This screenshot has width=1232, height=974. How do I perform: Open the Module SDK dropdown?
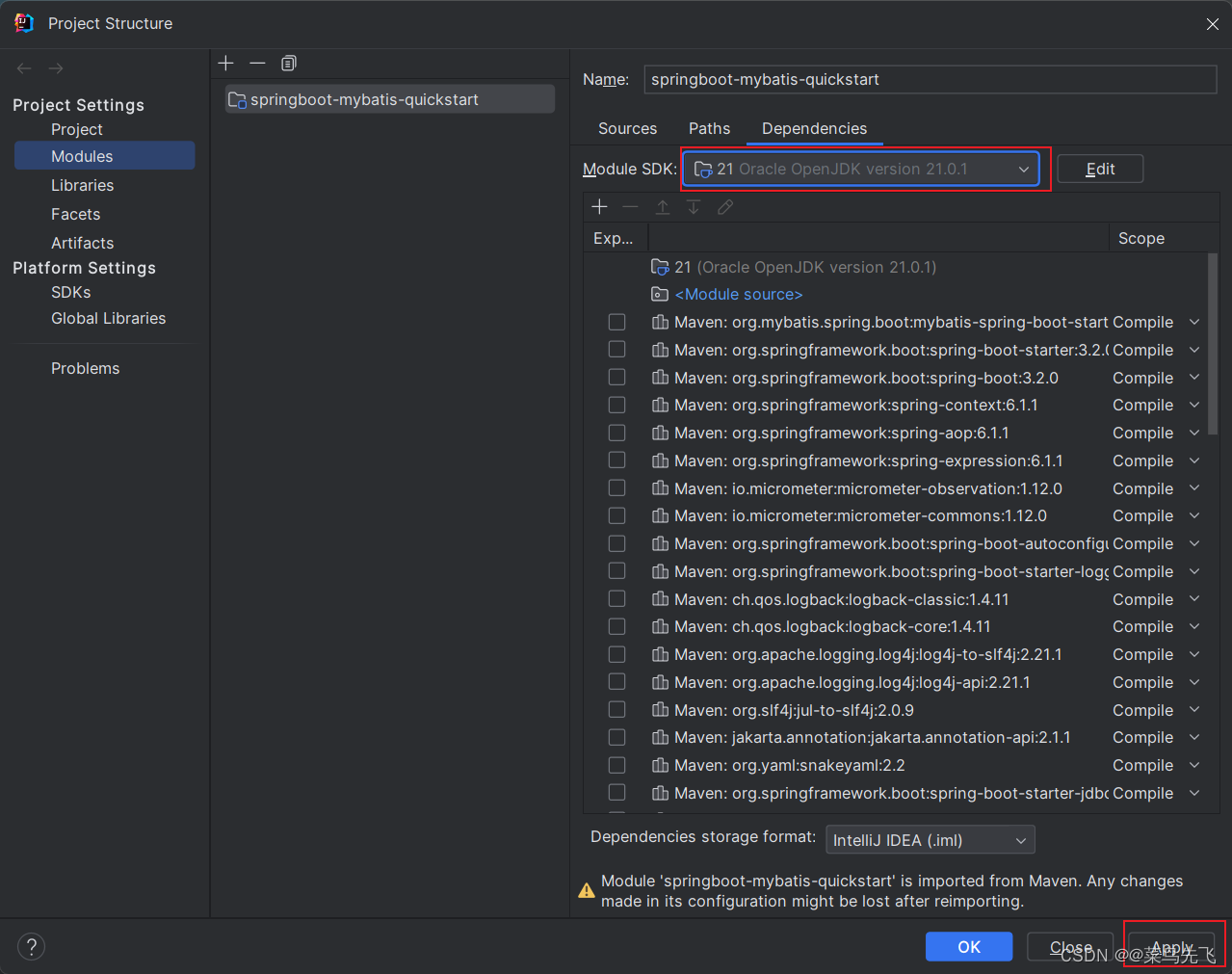point(861,169)
